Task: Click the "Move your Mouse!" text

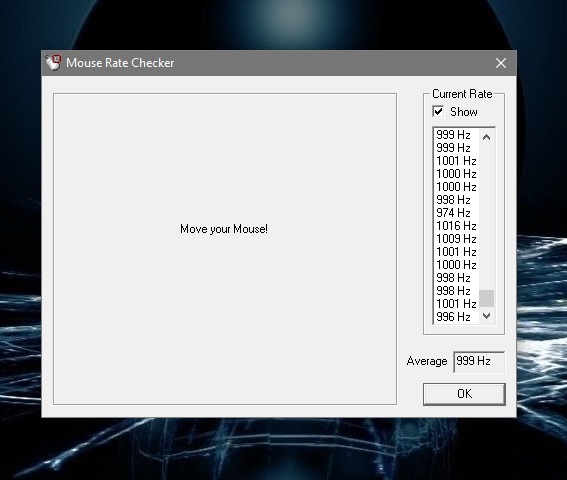Action: (224, 229)
